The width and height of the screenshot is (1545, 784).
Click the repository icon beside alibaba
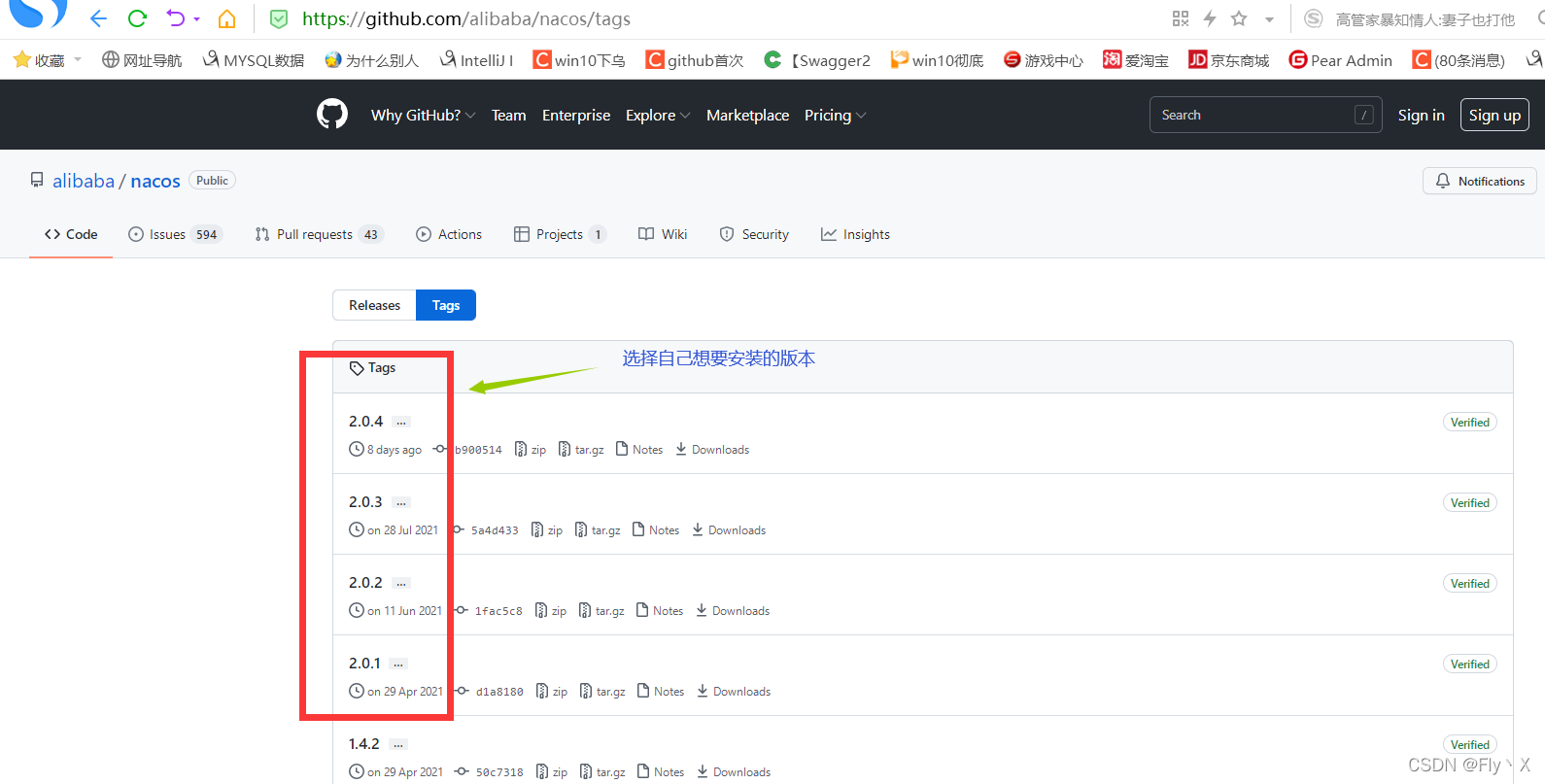point(37,181)
